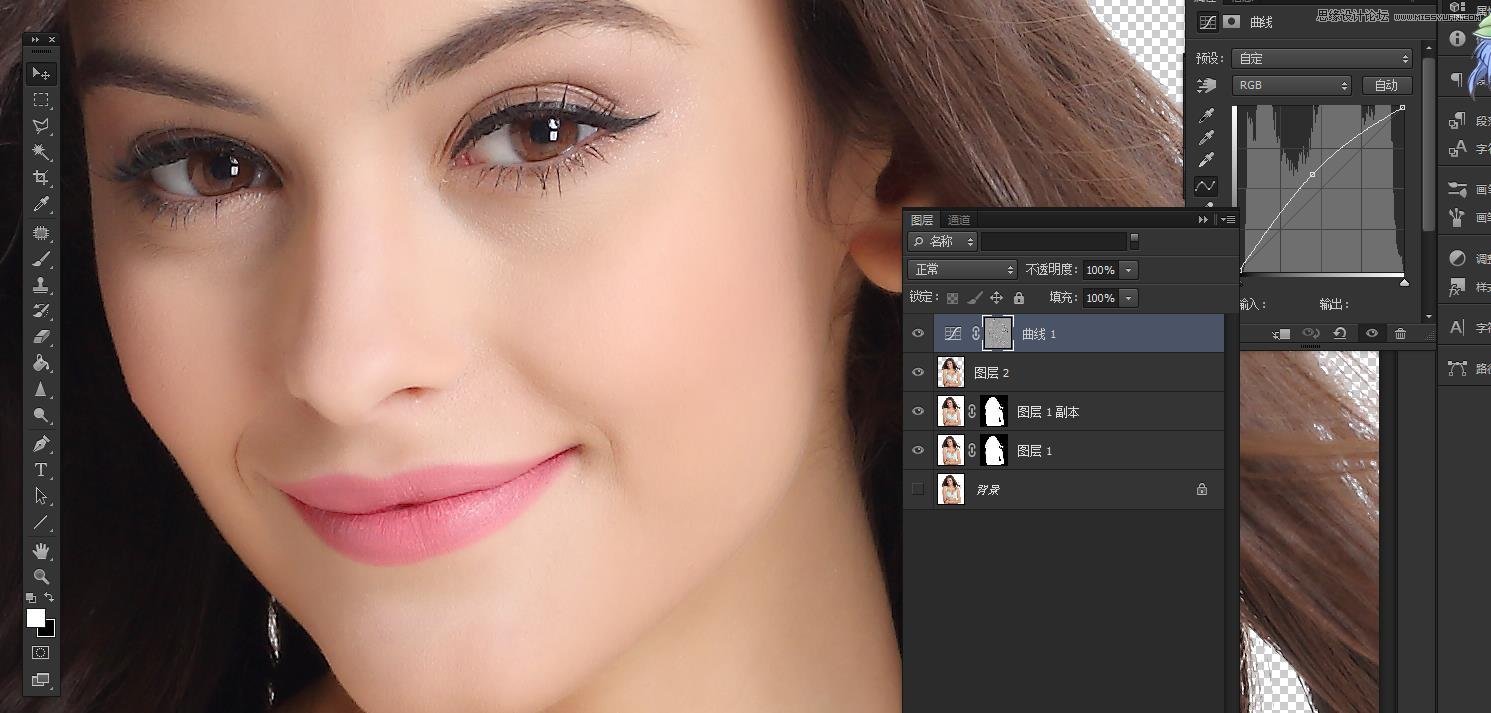Select the Dodge tool
This screenshot has width=1491, height=713.
(x=41, y=415)
